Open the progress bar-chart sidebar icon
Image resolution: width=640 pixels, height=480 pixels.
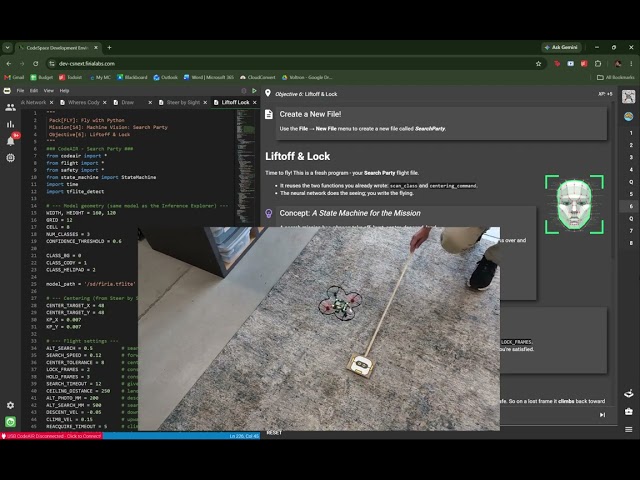10,124
